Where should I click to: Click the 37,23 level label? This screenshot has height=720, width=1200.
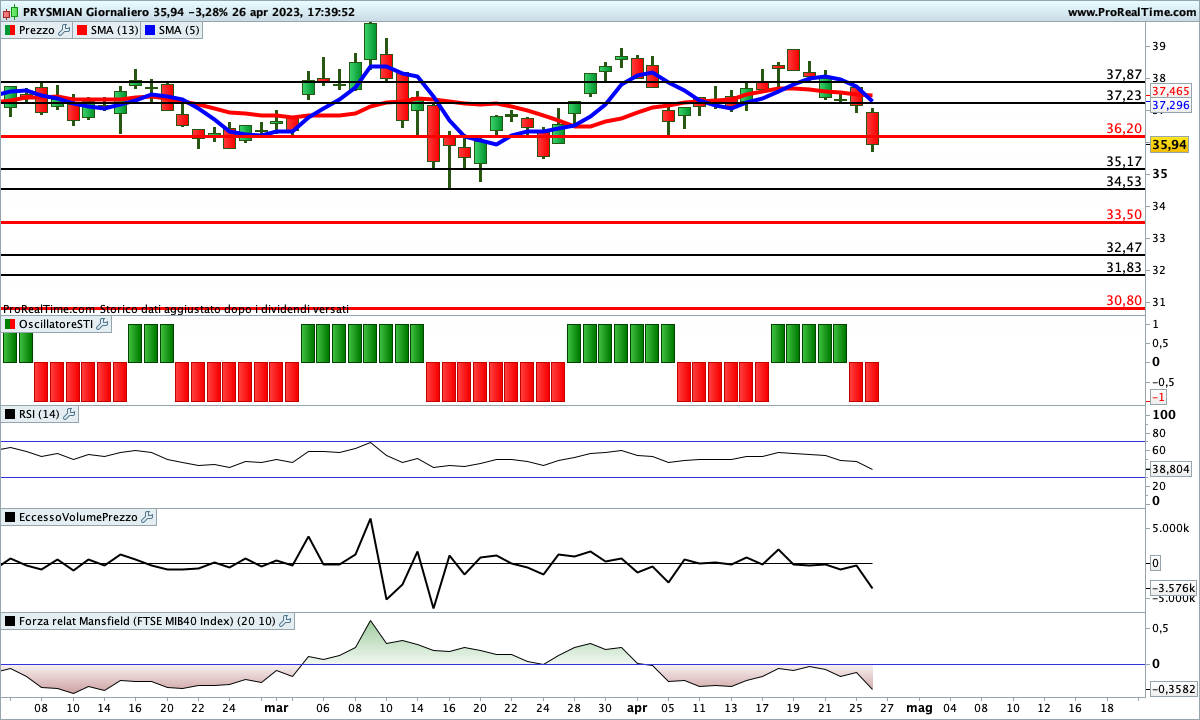tap(1124, 95)
